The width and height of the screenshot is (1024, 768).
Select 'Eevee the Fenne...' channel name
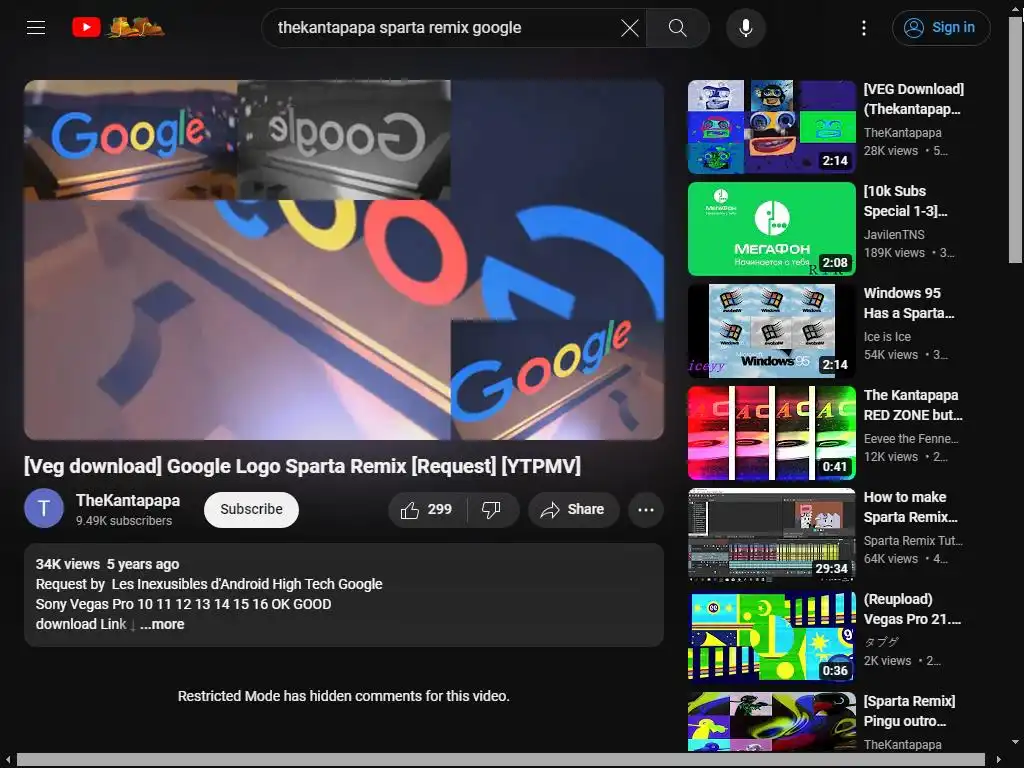[x=911, y=439]
